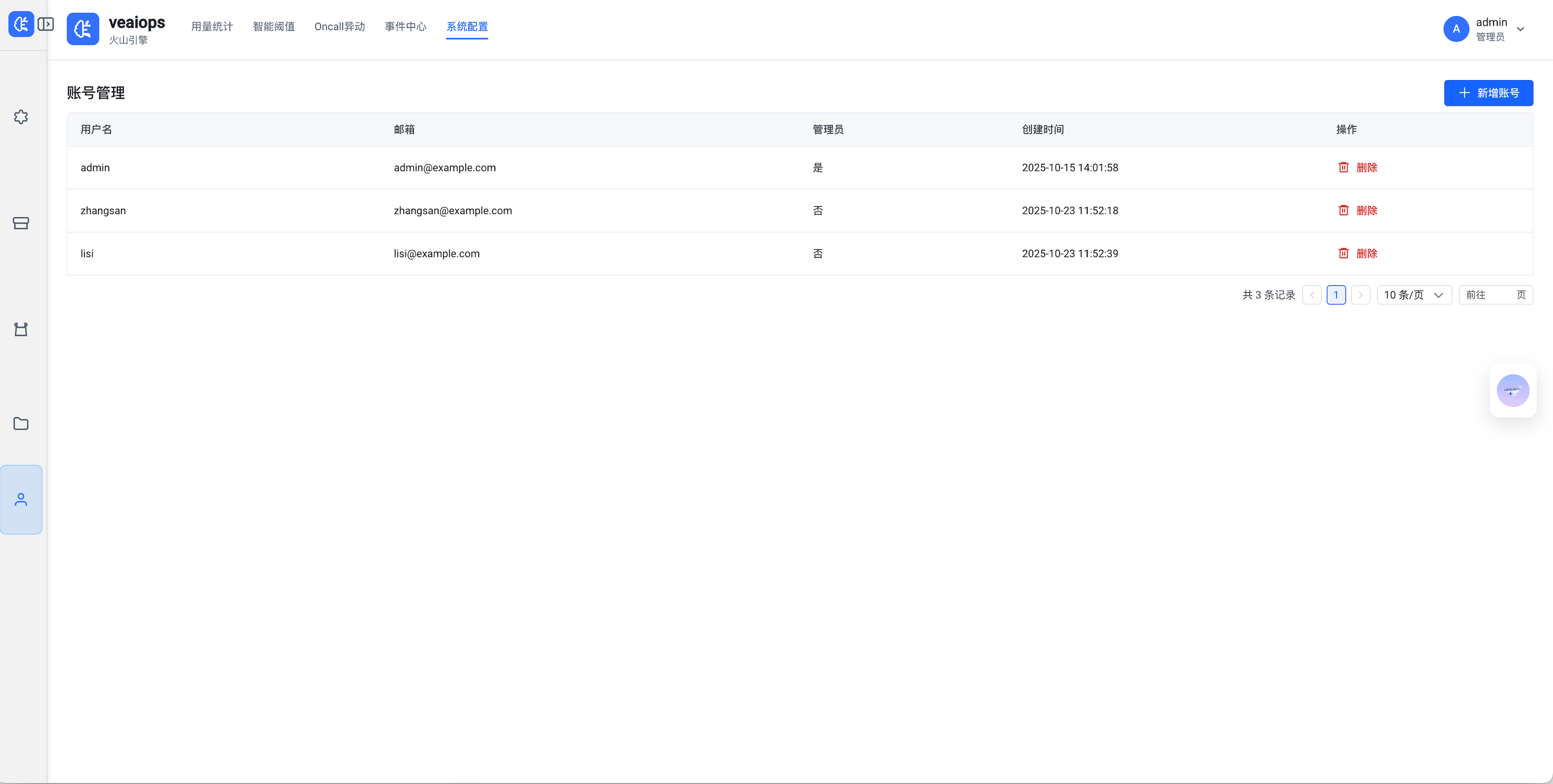Open the 事件中心 tab
Viewport: 1553px width, 784px height.
tap(406, 27)
